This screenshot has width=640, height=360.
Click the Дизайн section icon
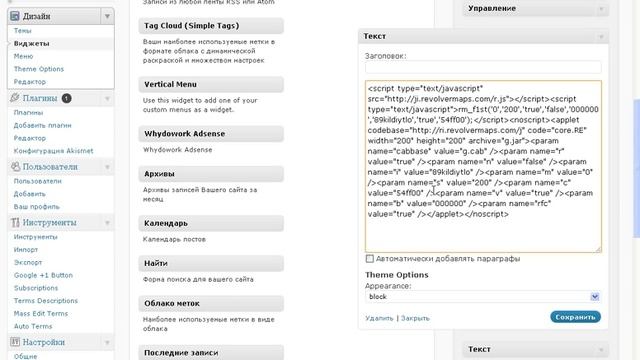click(15, 16)
